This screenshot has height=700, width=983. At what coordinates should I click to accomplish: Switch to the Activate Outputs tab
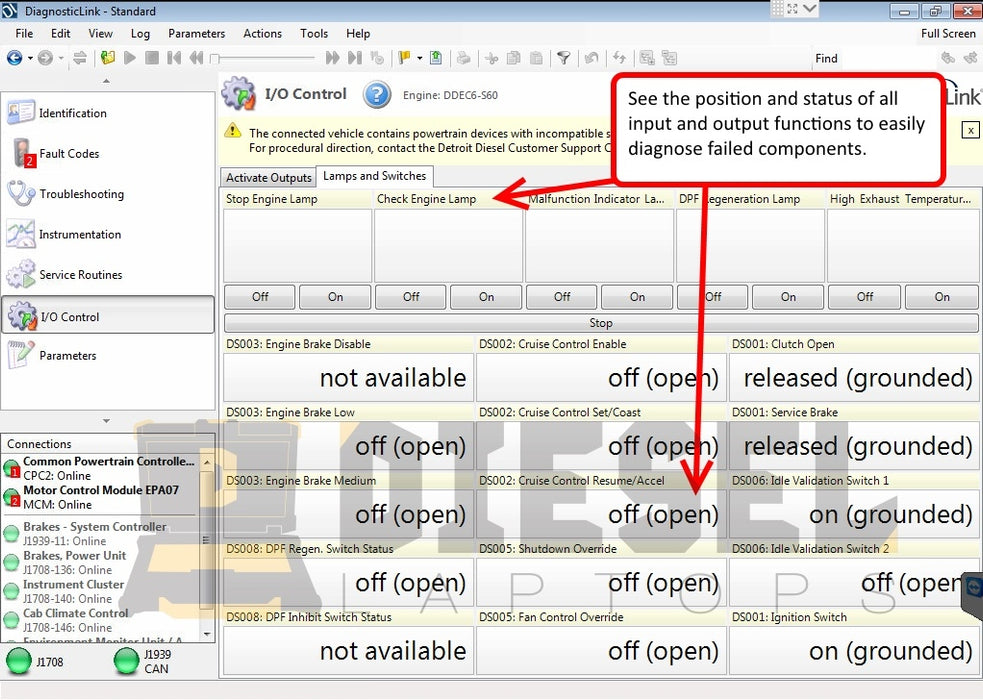tap(268, 177)
